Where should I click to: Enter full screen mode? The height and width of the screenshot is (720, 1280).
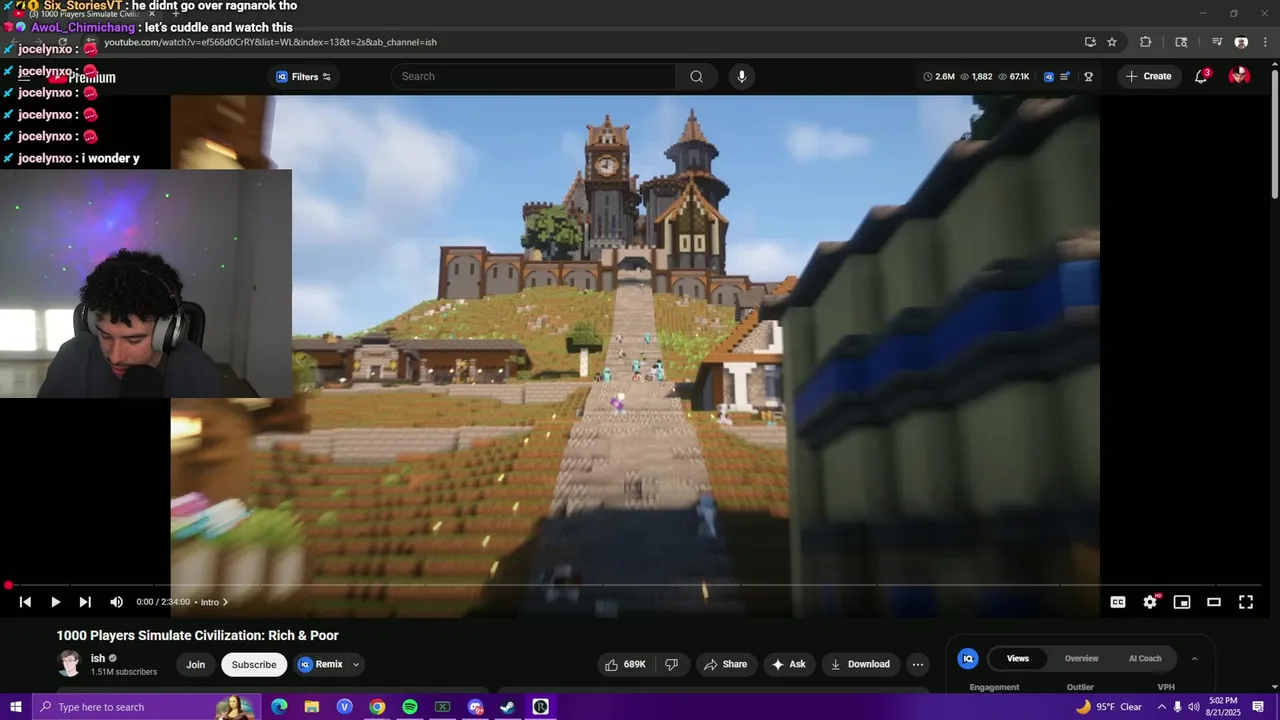pos(1246,602)
